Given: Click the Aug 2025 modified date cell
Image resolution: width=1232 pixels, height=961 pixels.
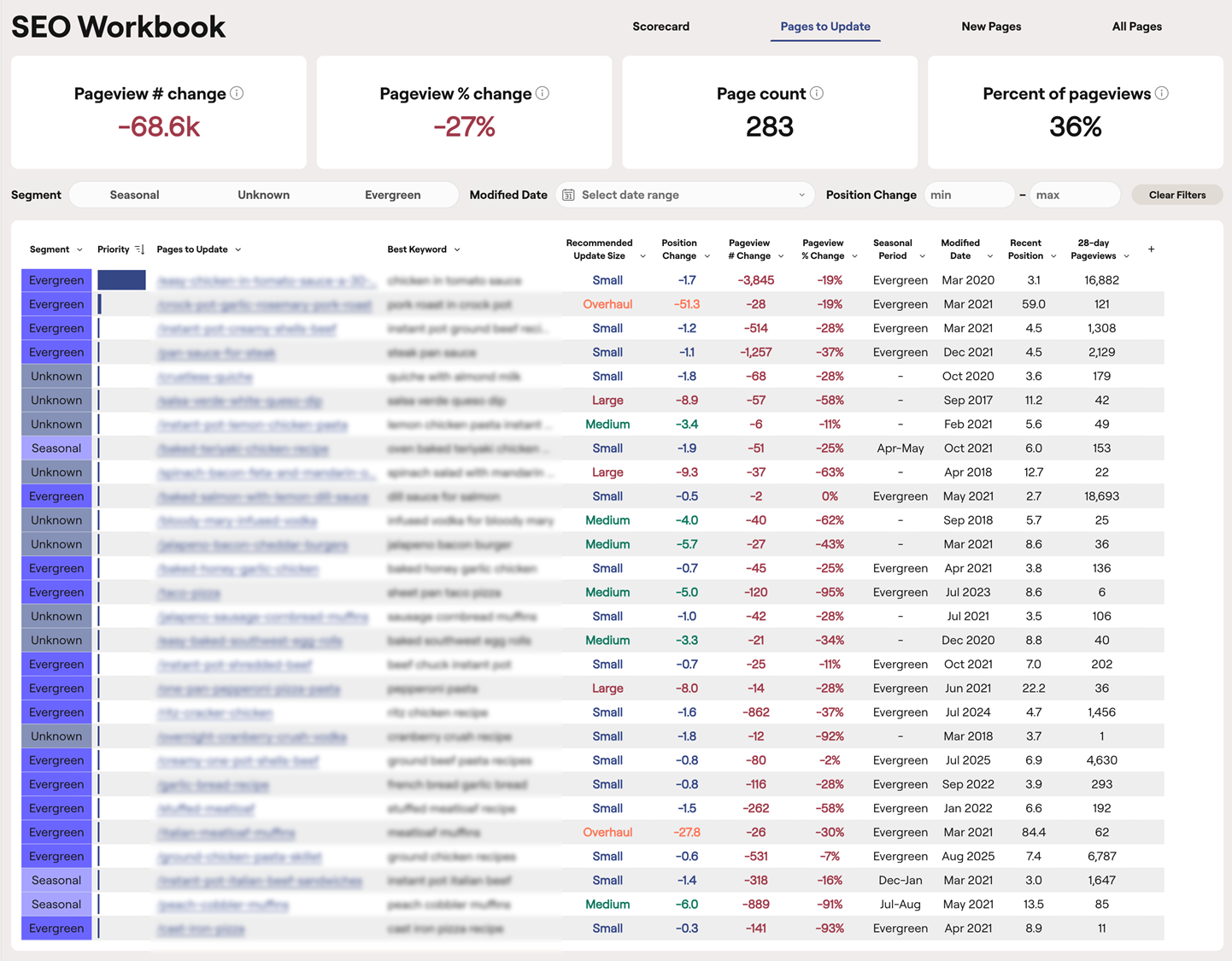Looking at the screenshot, I should pyautogui.click(x=968, y=856).
